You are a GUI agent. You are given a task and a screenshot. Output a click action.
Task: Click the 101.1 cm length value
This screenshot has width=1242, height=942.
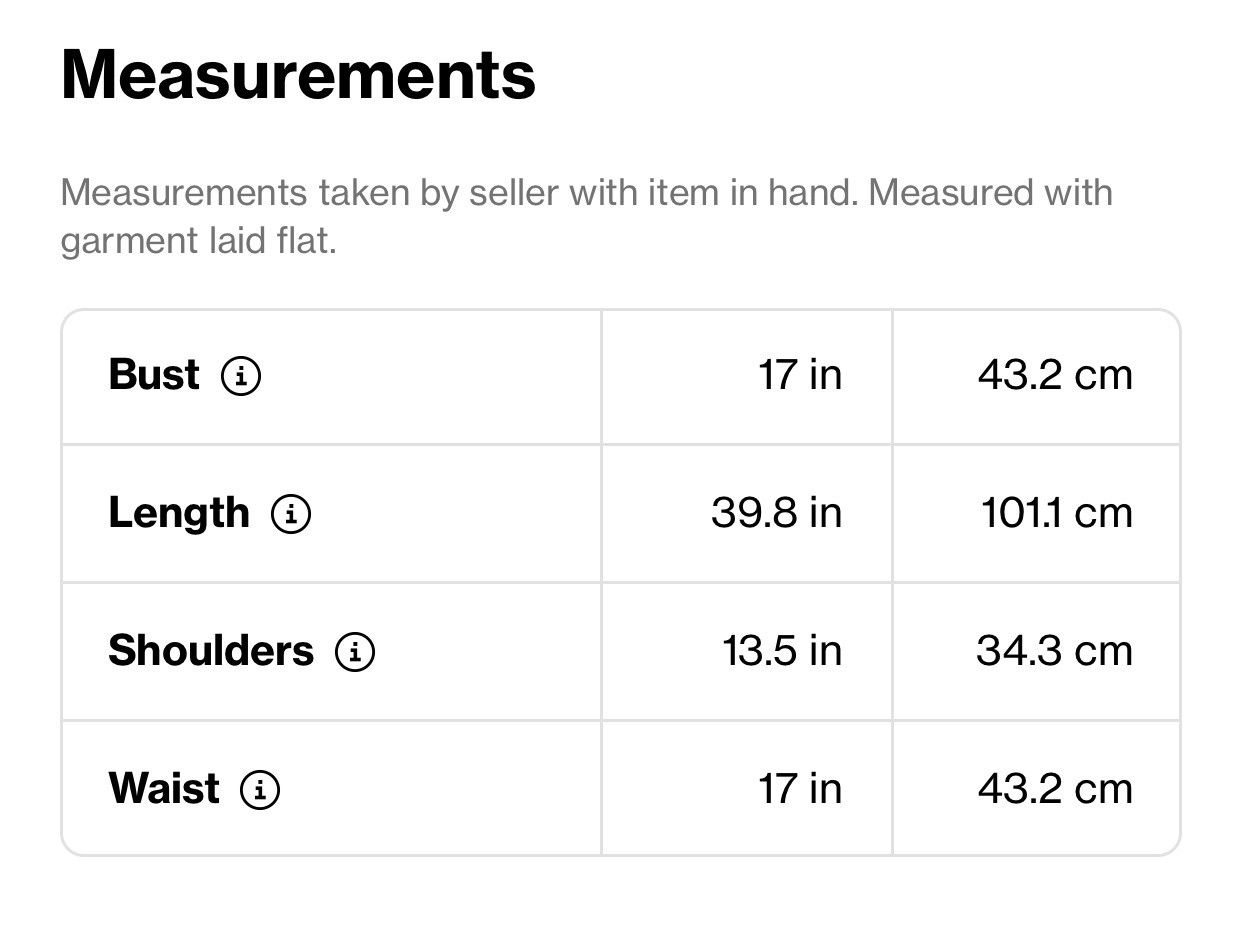coord(1058,513)
